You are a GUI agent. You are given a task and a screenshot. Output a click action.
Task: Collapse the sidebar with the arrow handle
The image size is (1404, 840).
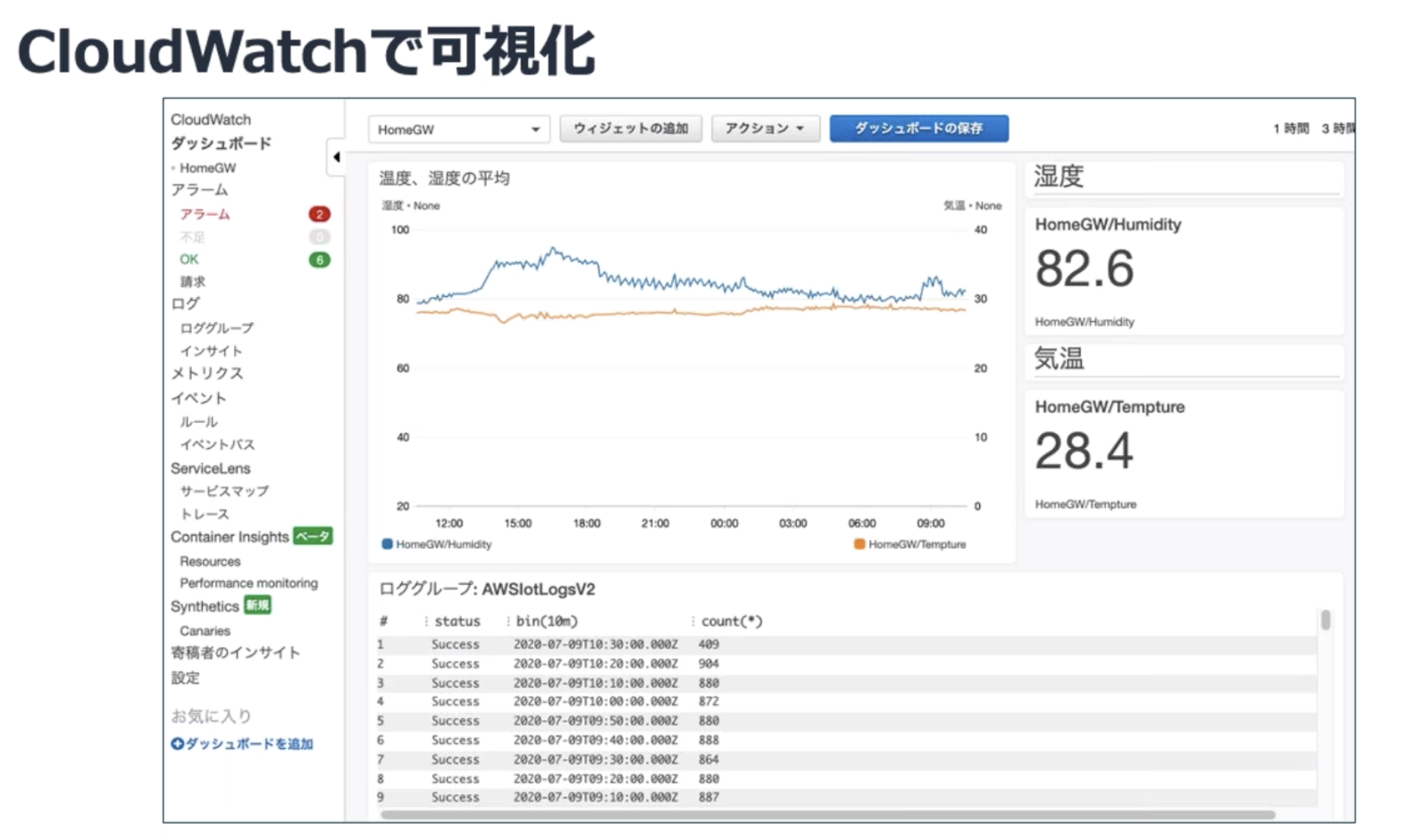[x=336, y=157]
